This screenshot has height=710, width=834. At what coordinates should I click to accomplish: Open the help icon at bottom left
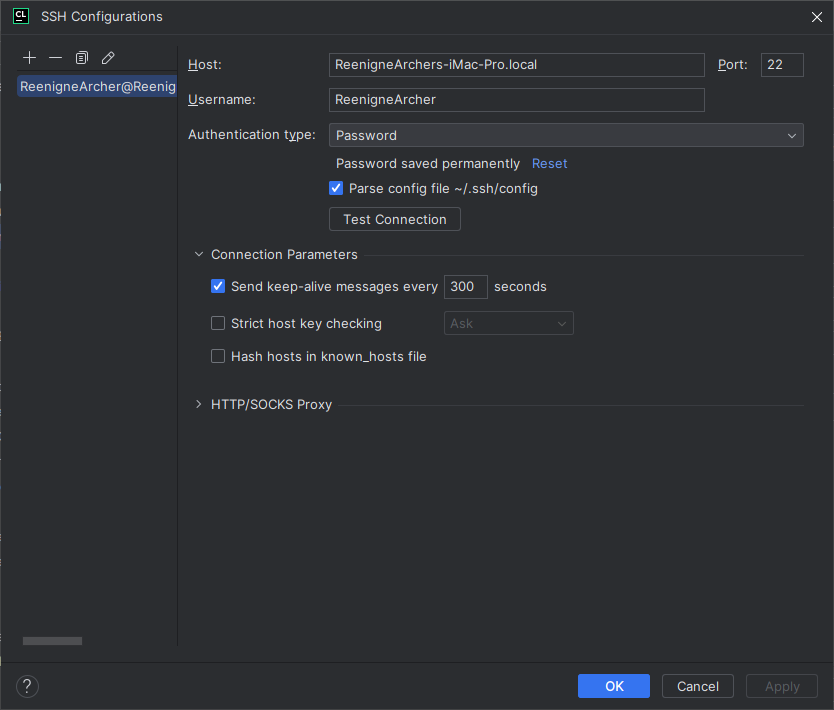coord(27,686)
